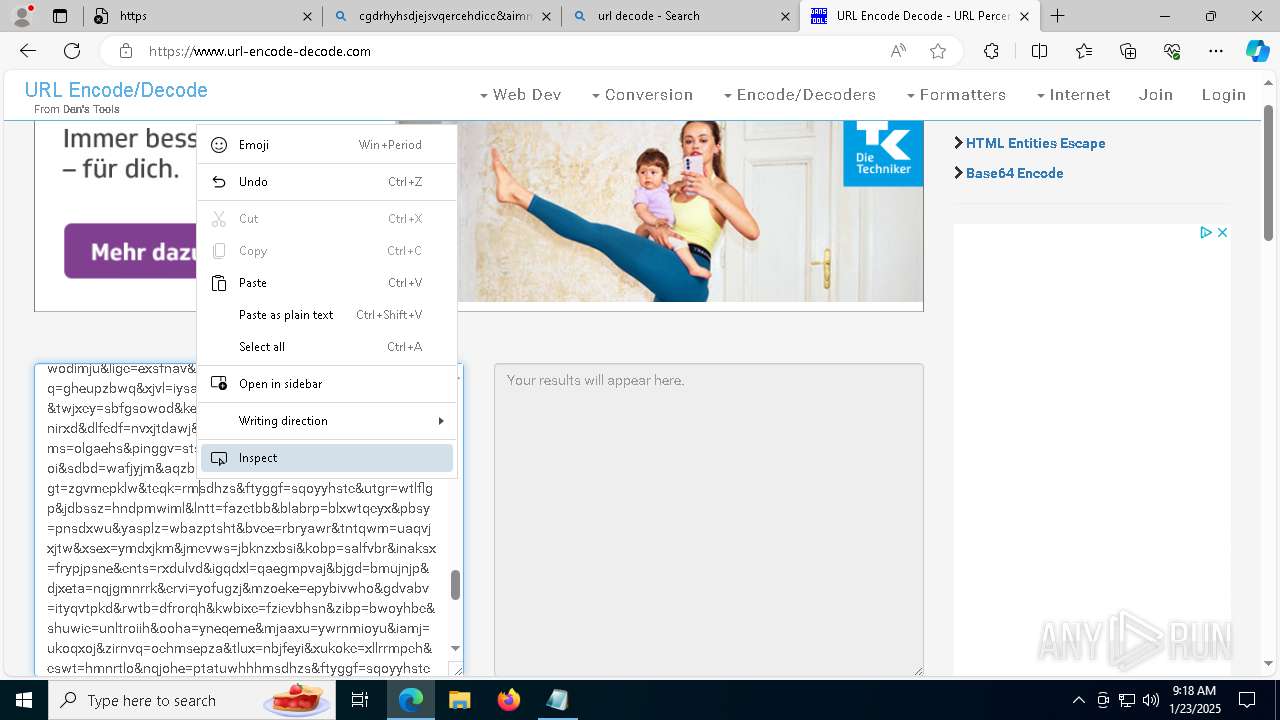The image size is (1280, 720).
Task: Close the URL Encode Decode tab
Action: [x=1024, y=16]
